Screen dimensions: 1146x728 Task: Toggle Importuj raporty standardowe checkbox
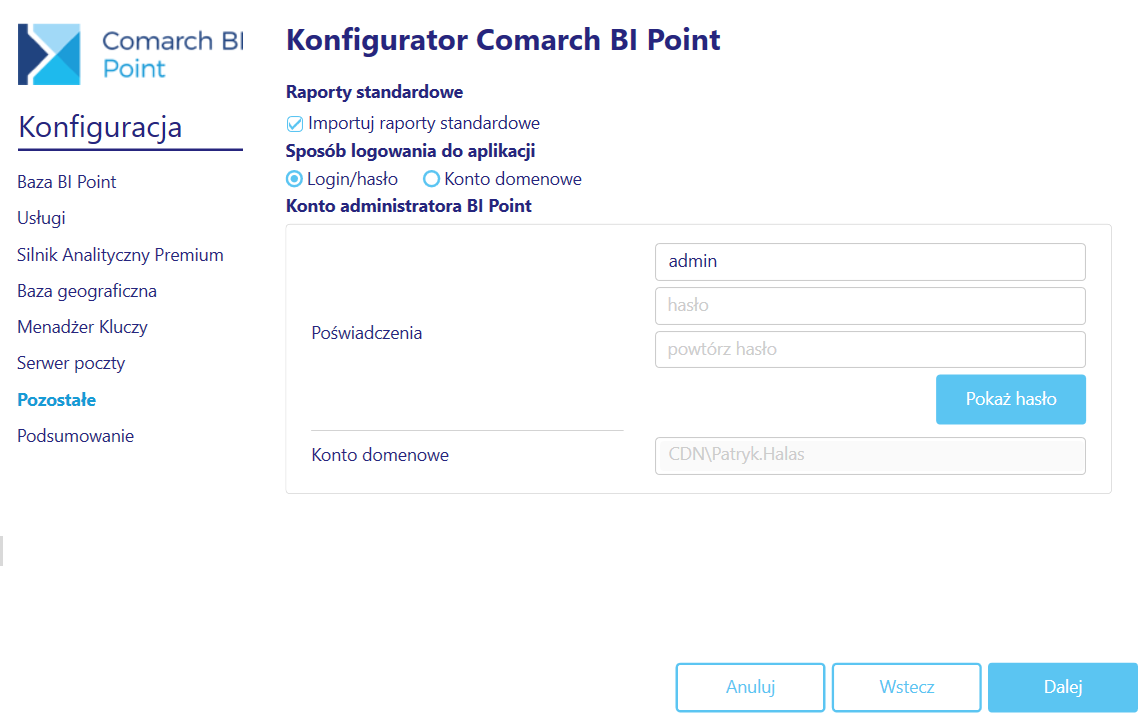coord(295,124)
